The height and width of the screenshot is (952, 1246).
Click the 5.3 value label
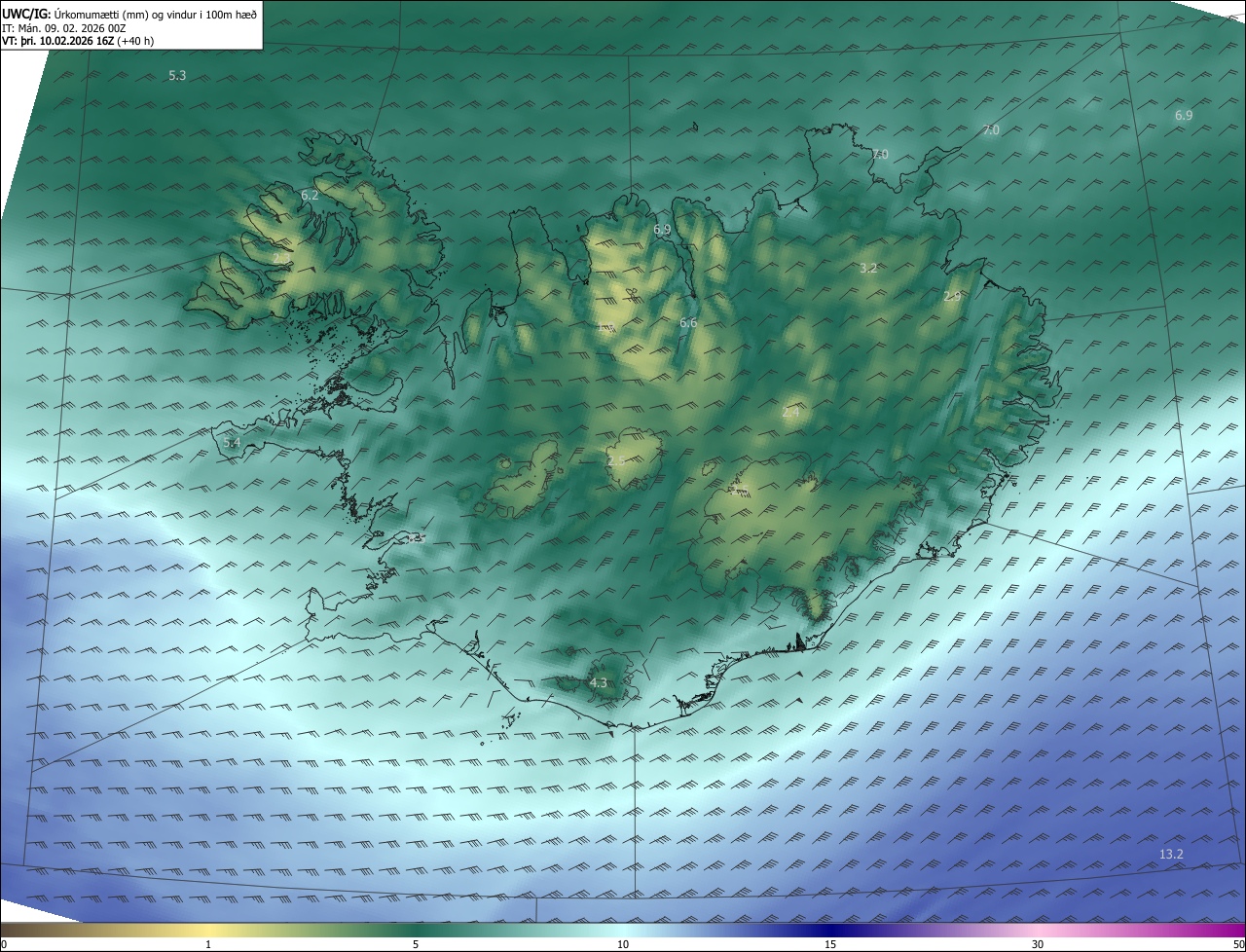[x=177, y=76]
